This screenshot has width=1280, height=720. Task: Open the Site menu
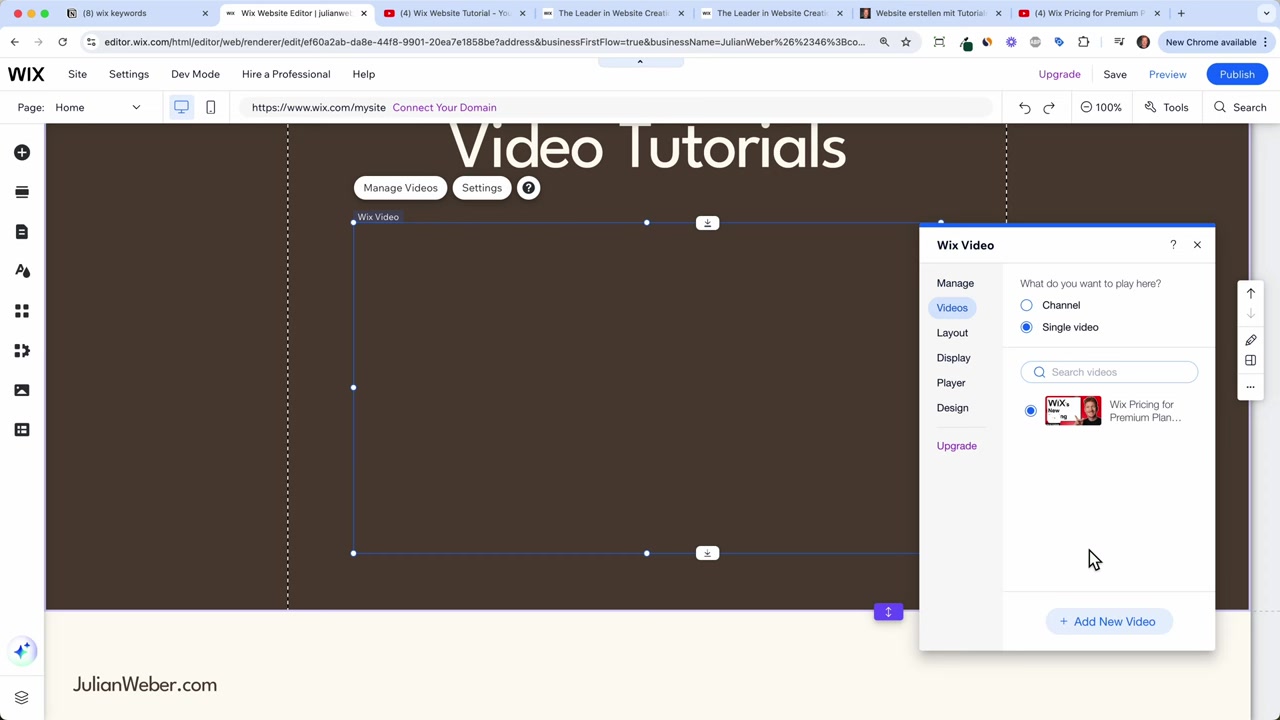[x=77, y=74]
